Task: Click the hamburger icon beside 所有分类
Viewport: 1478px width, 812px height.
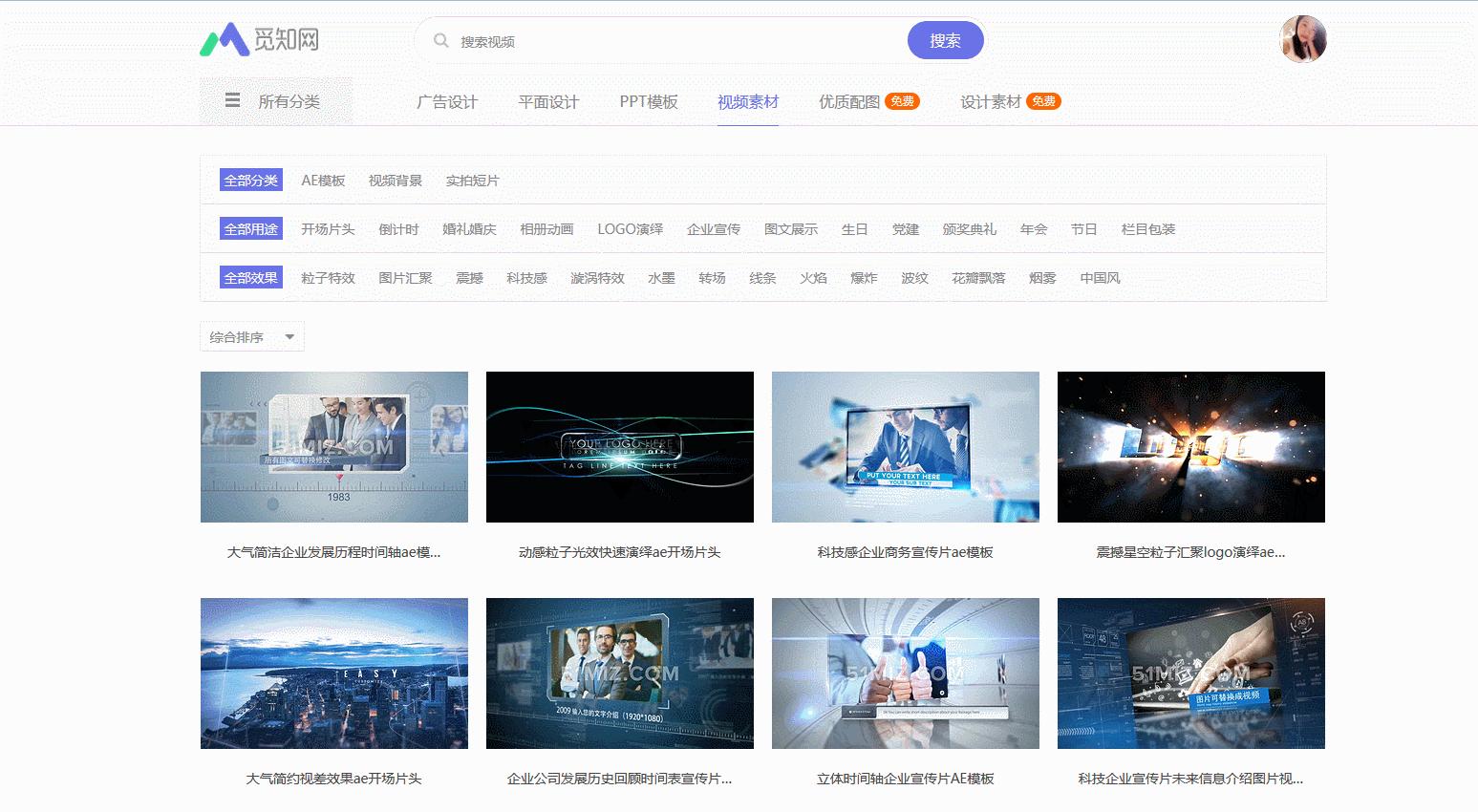Action: coord(232,99)
